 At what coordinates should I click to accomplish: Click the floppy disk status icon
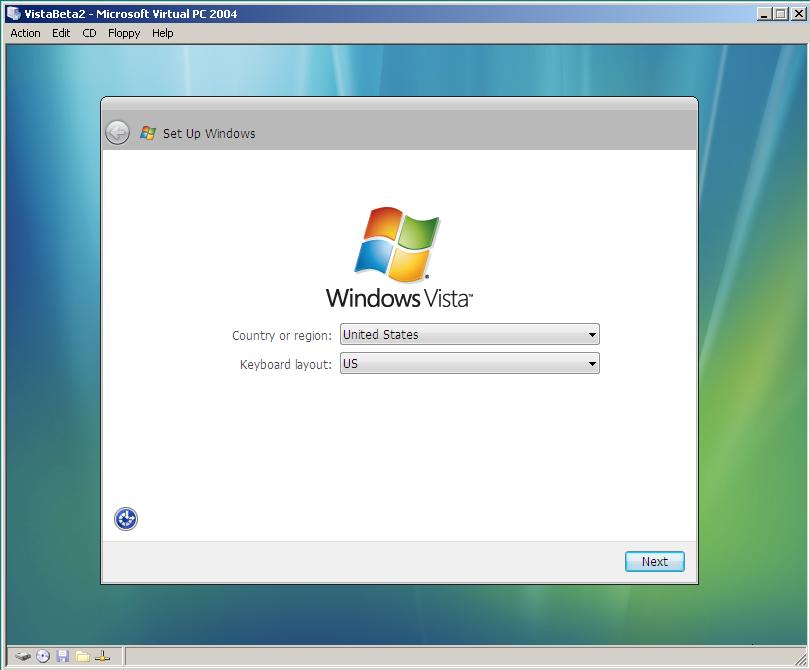[63, 657]
